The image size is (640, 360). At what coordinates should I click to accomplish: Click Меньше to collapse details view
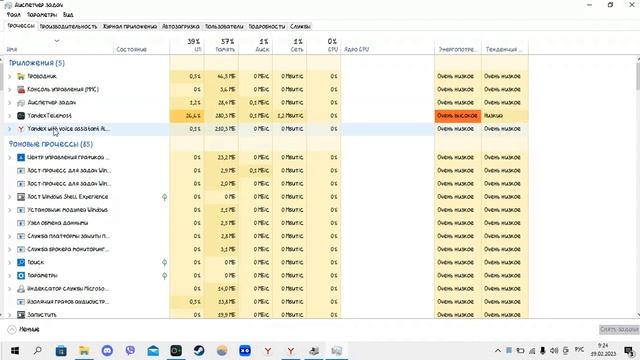point(24,329)
